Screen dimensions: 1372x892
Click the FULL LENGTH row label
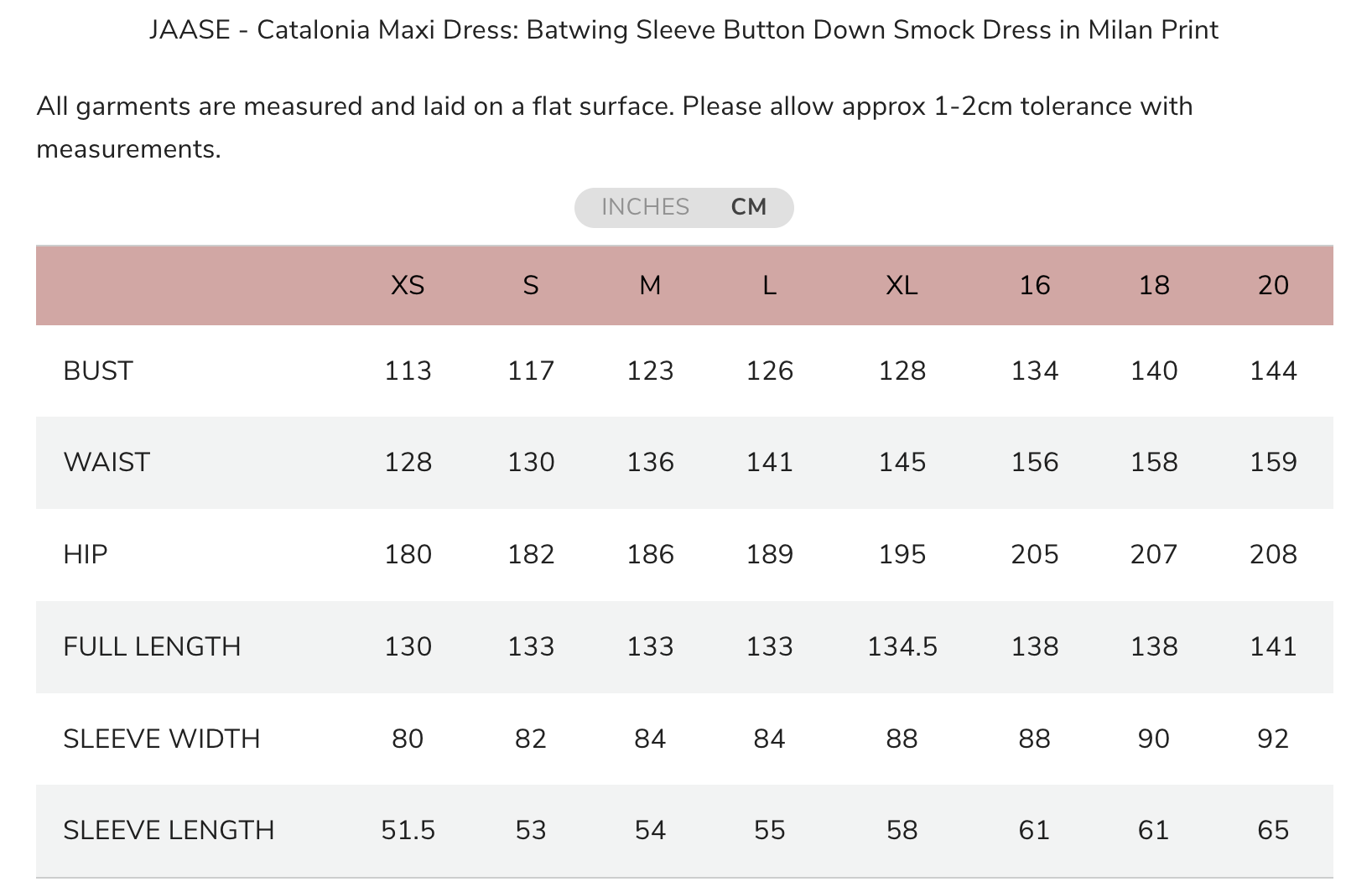click(x=152, y=646)
